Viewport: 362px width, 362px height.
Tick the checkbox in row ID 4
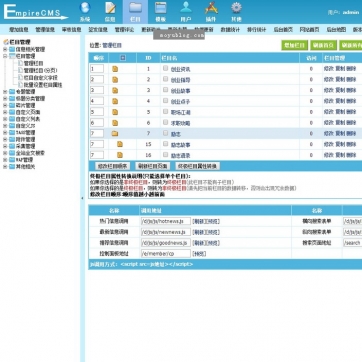click(x=165, y=100)
